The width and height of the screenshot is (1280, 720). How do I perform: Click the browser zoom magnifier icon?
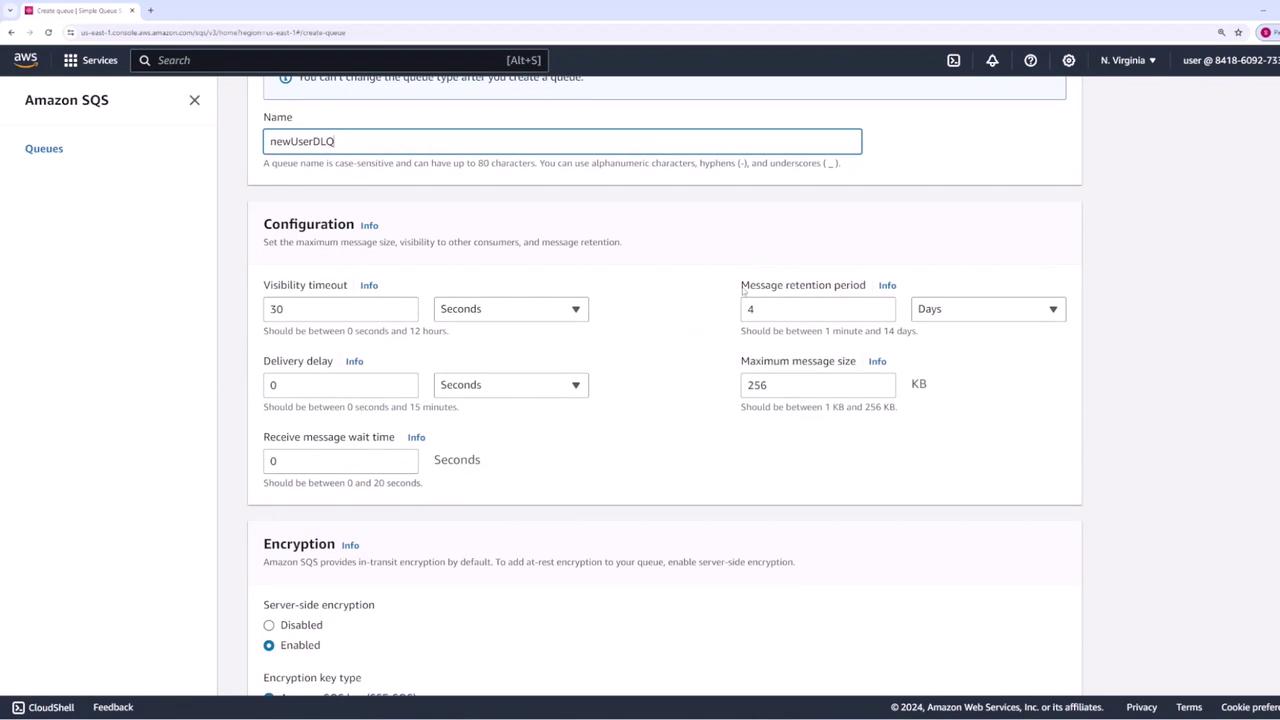[1221, 32]
